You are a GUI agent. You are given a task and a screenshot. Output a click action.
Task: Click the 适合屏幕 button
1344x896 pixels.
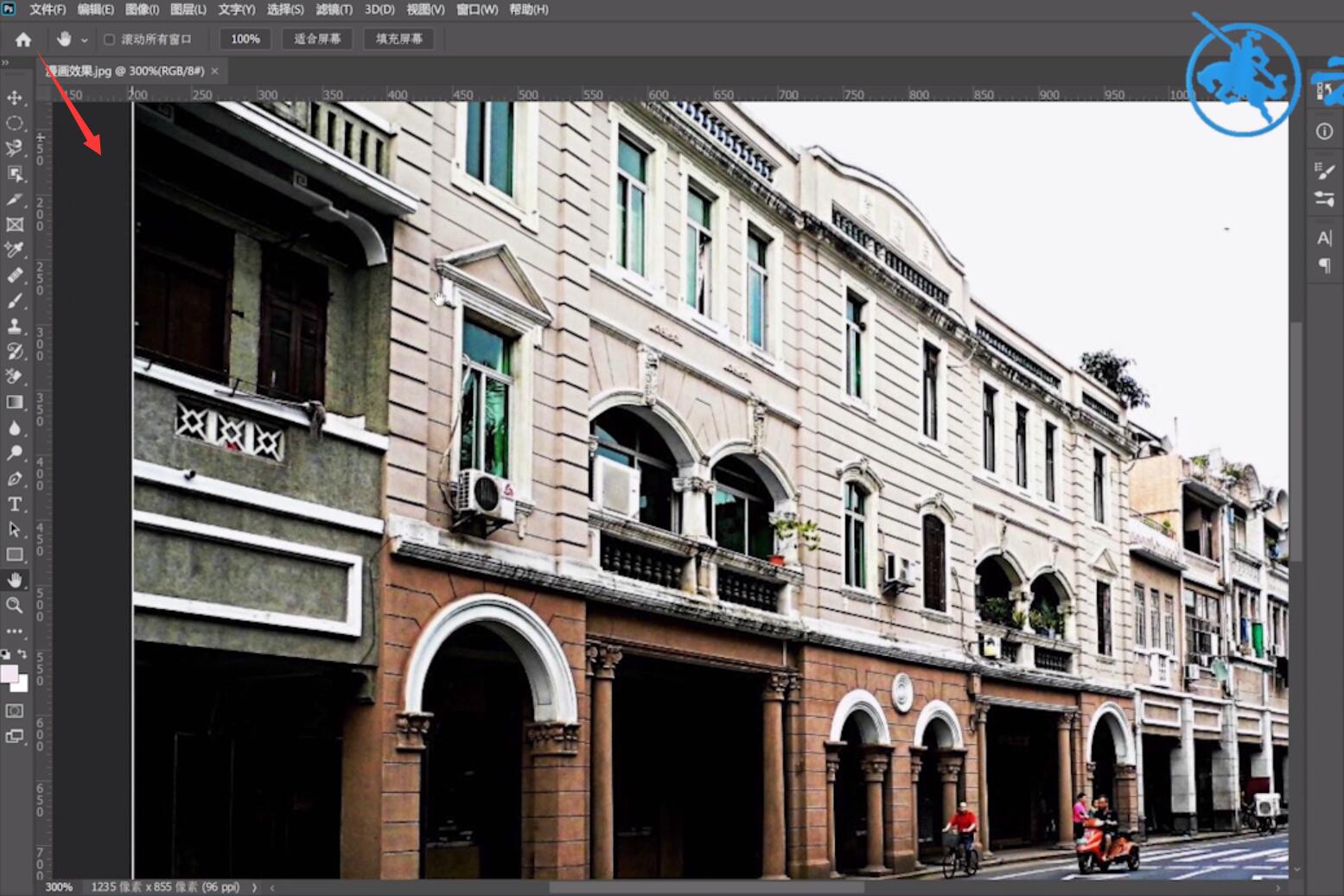coord(317,39)
